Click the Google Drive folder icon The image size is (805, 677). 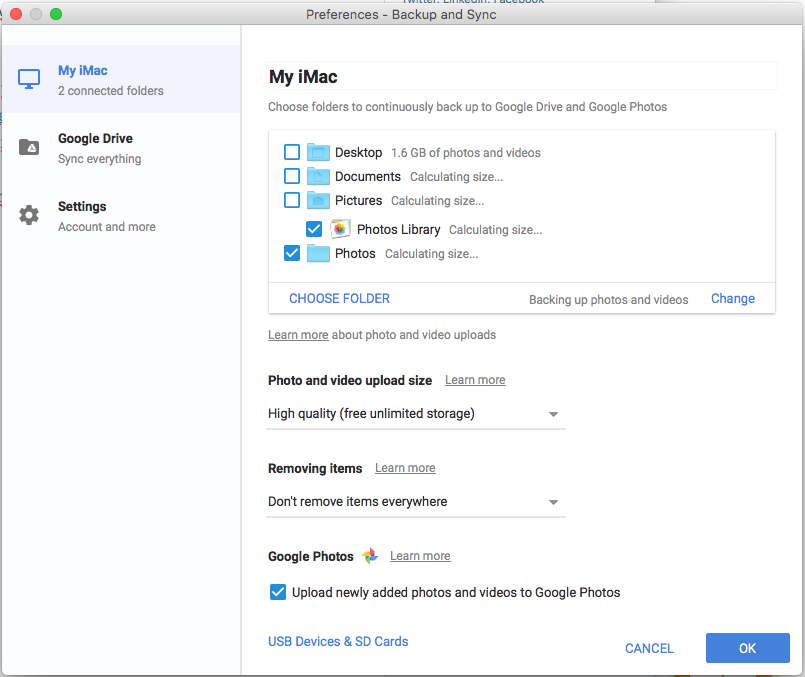29,148
